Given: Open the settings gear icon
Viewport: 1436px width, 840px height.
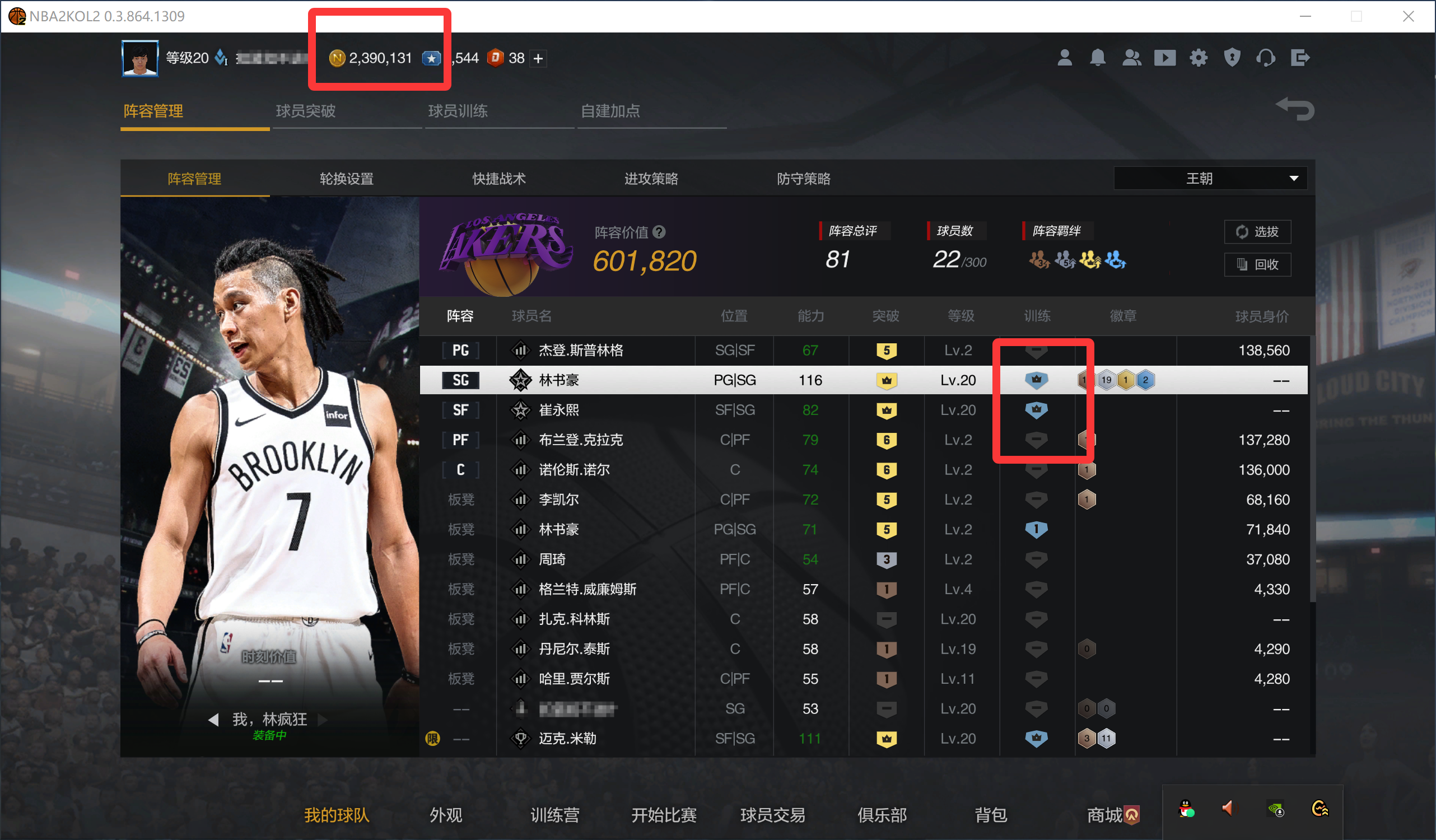Looking at the screenshot, I should click(x=1199, y=58).
